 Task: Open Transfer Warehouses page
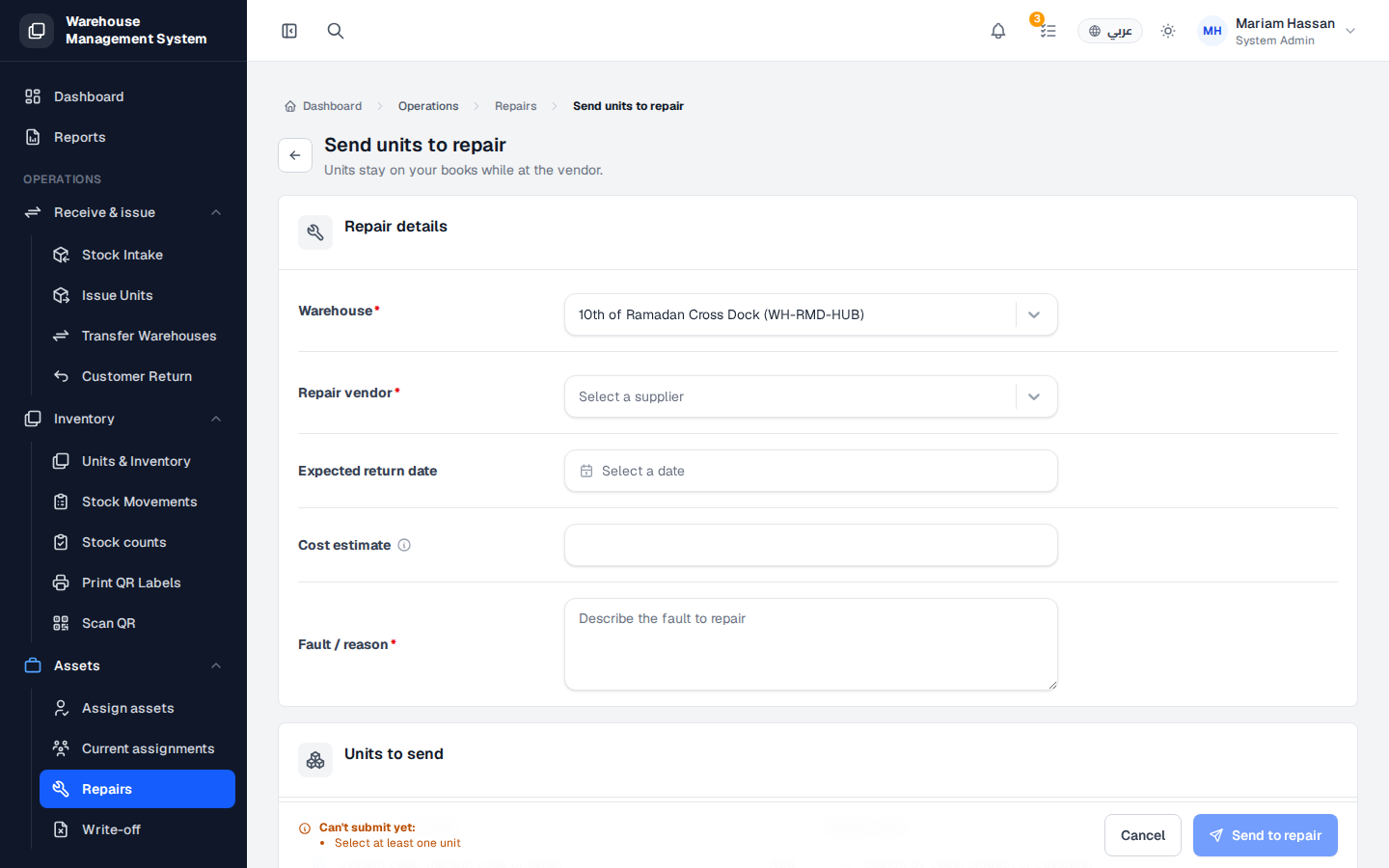coord(137,336)
